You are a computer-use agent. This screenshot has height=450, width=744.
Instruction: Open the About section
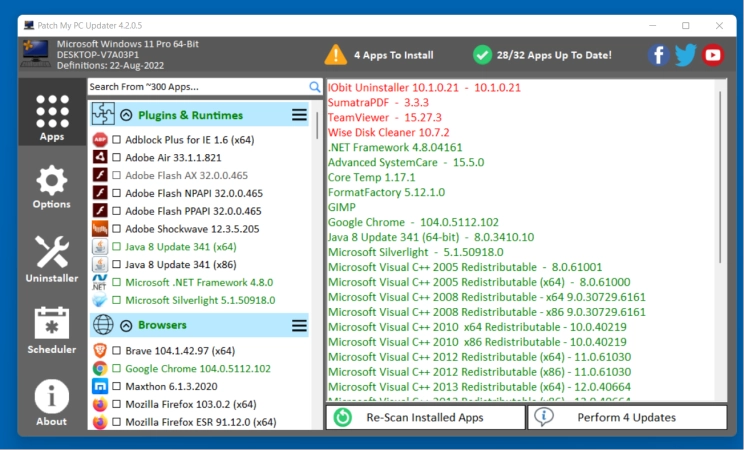[52, 403]
